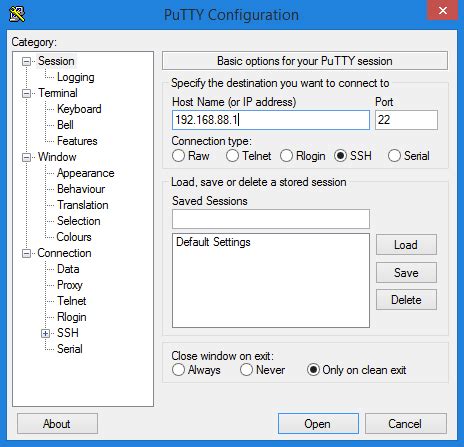Image resolution: width=464 pixels, height=447 pixels.
Task: Open the Session category
Action: coord(56,61)
